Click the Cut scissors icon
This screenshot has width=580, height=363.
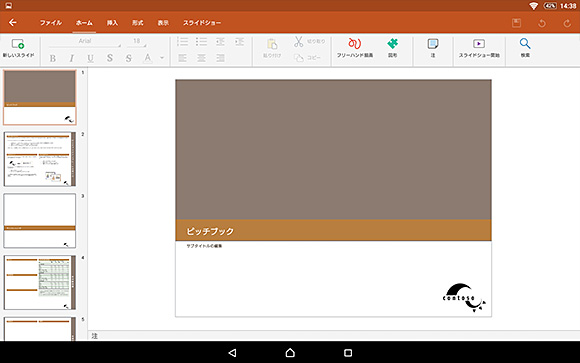299,41
